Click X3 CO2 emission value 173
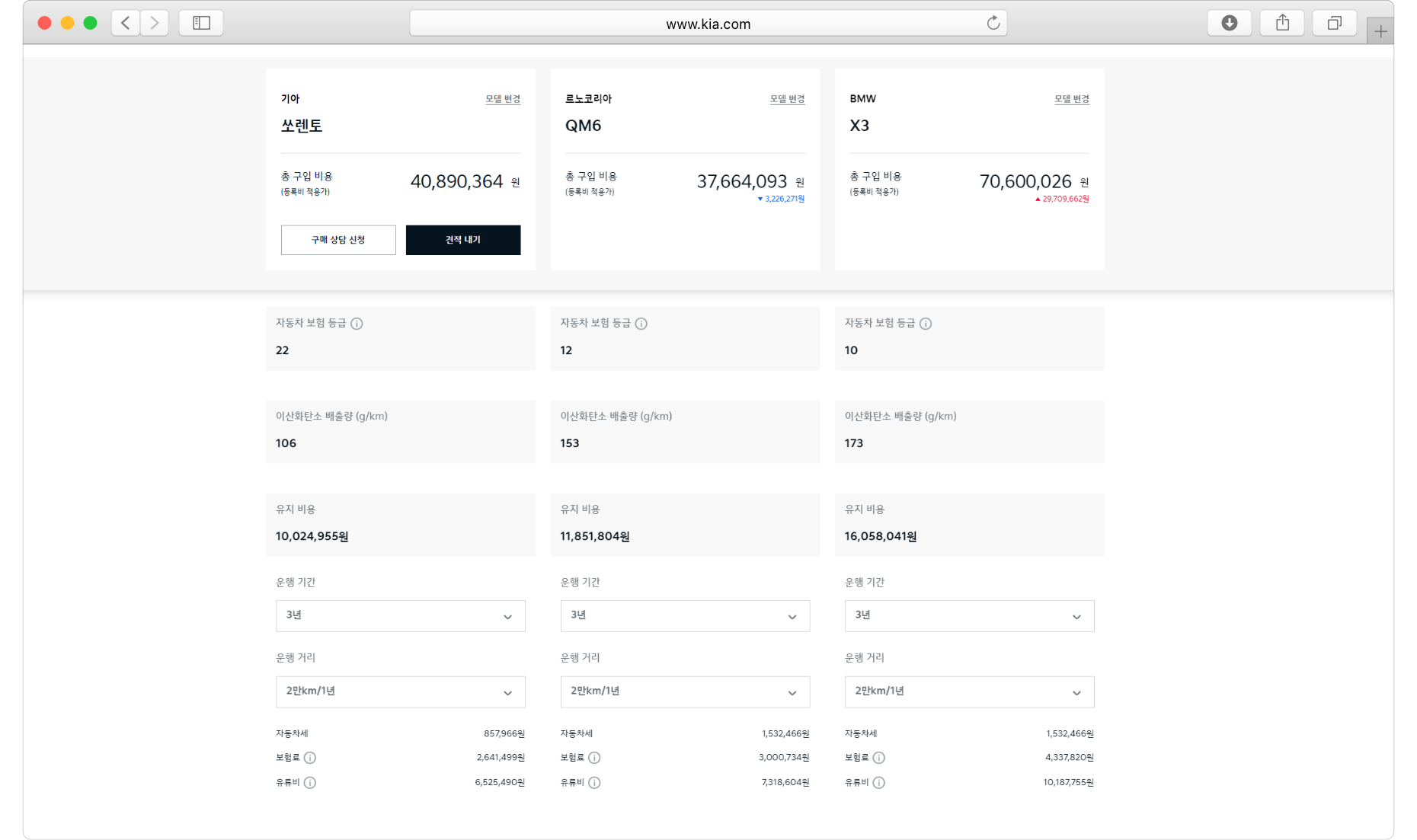 point(854,443)
